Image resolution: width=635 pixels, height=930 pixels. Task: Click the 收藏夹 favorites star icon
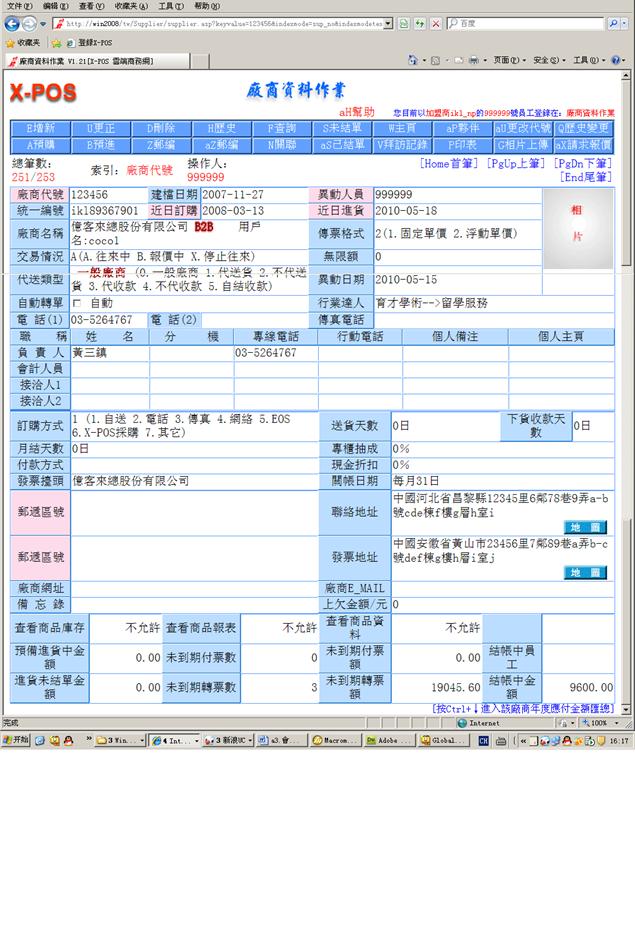(10, 43)
